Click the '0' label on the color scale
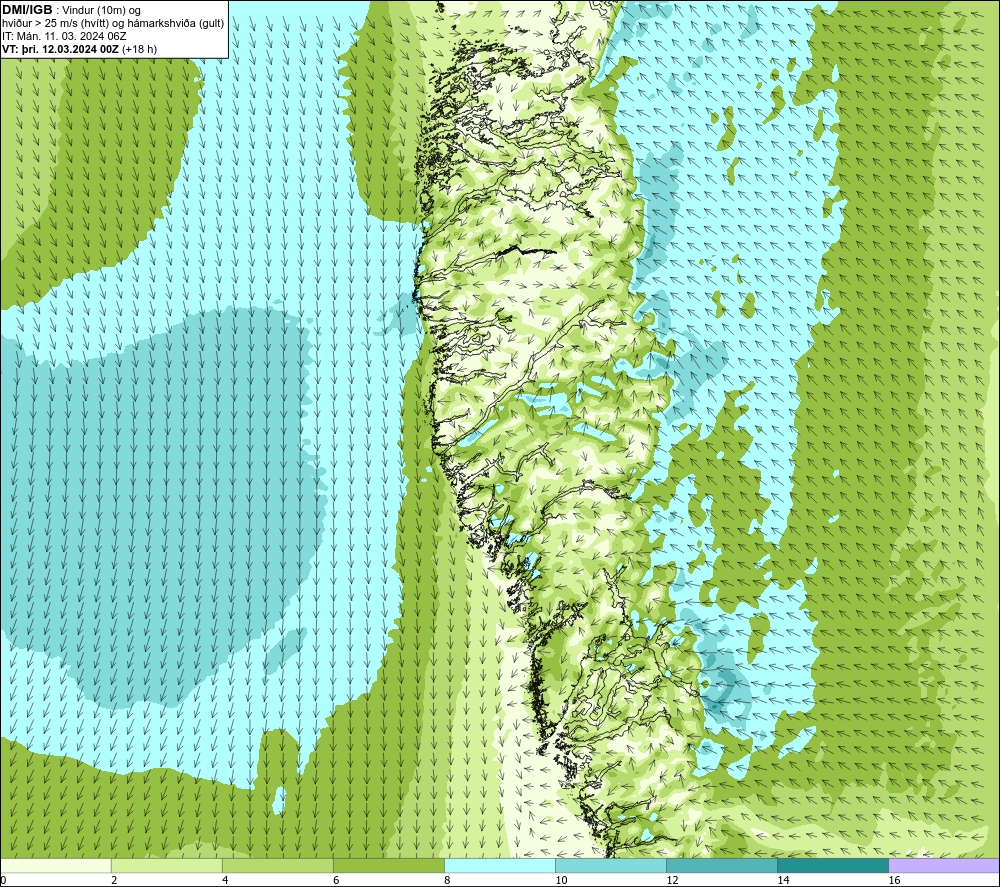Viewport: 1000px width, 887px height. pos(3,880)
